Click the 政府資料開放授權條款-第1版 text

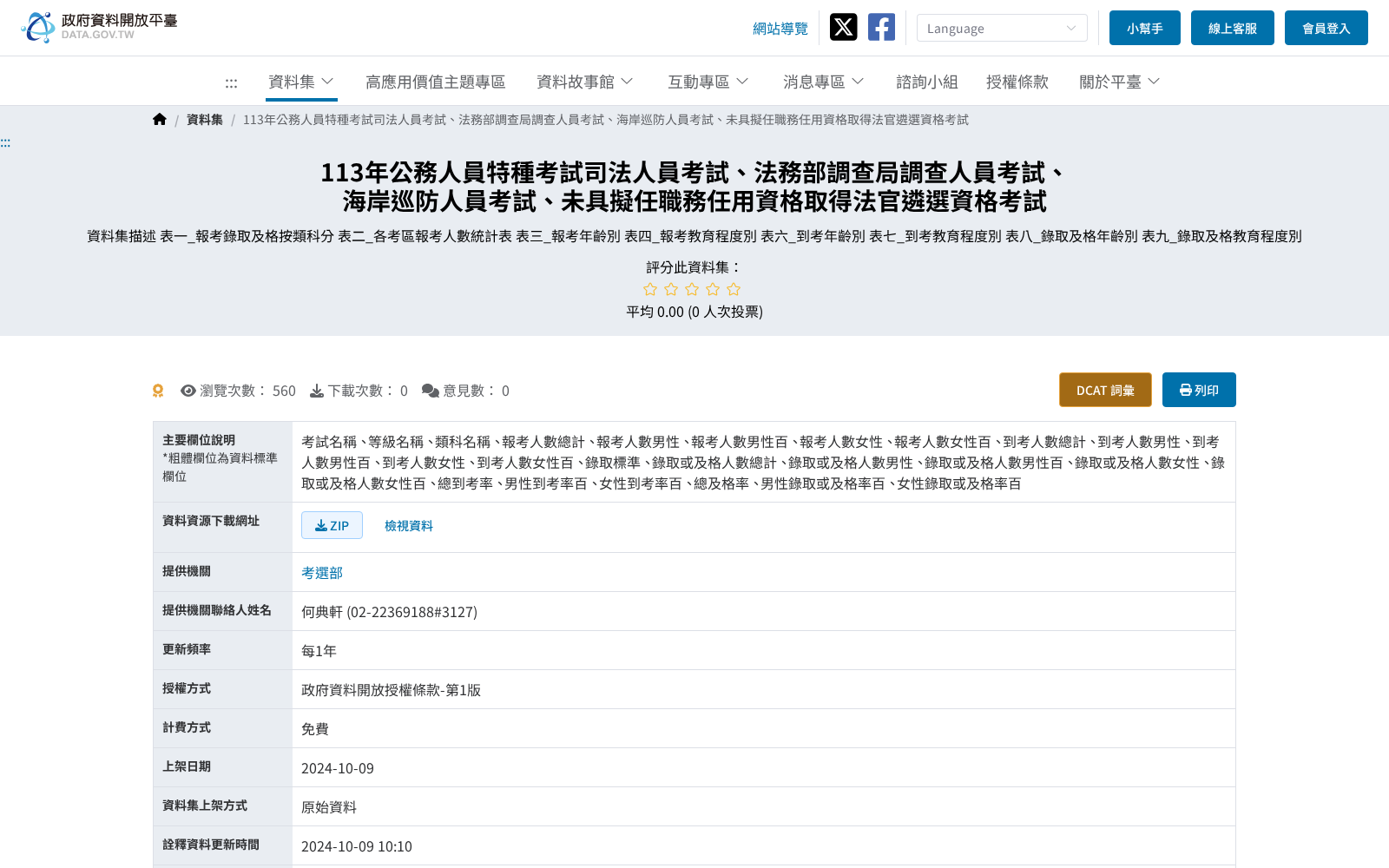coord(391,690)
